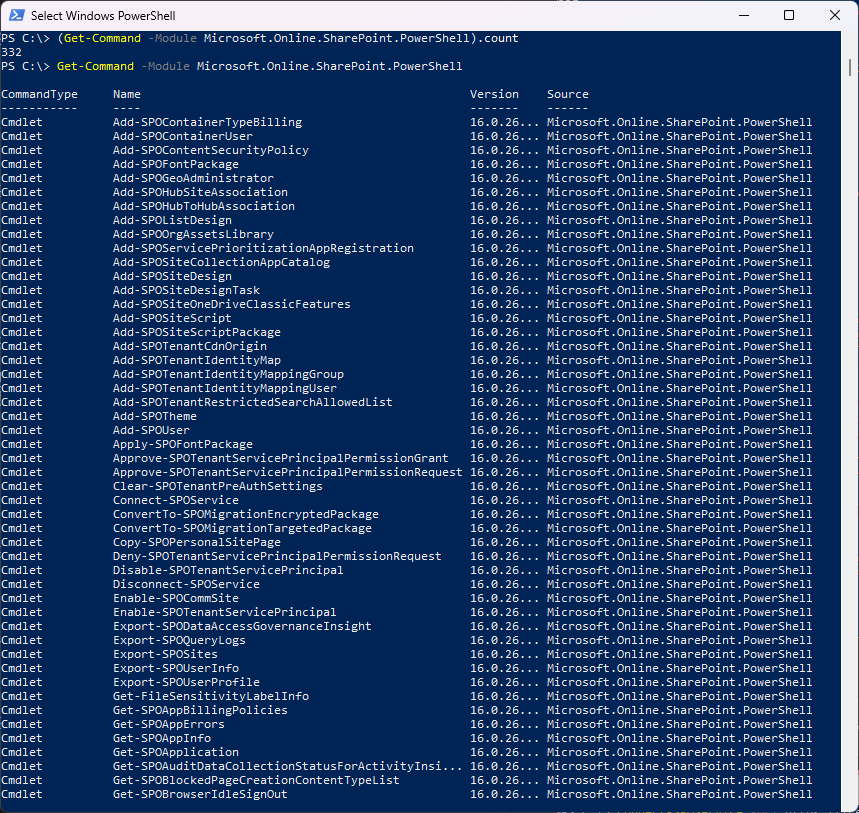Click Add-SPOHubSiteAssociation cmdlet name

[201, 192]
